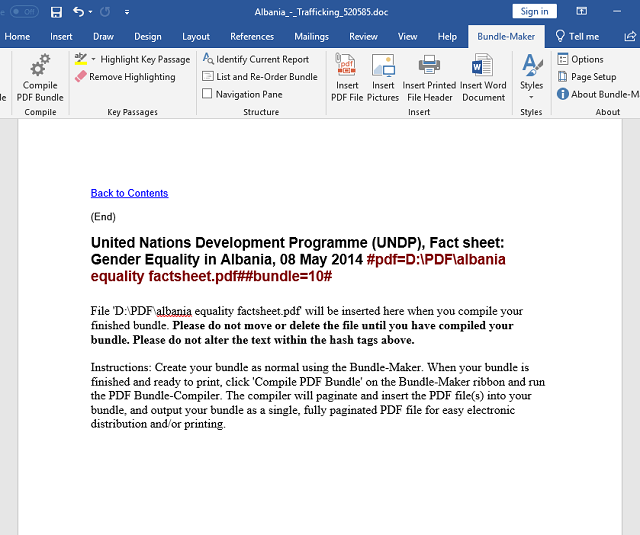Open the Help tab

(447, 36)
